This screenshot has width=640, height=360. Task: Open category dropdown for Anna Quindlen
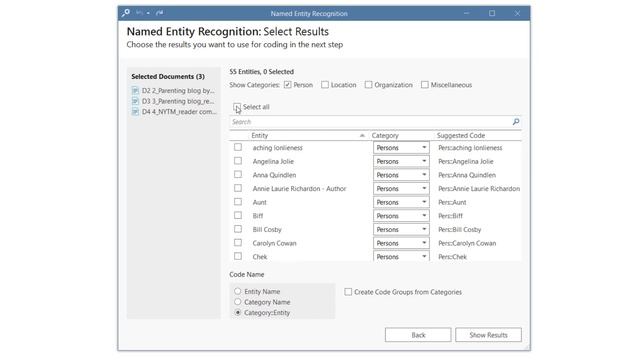point(401,175)
